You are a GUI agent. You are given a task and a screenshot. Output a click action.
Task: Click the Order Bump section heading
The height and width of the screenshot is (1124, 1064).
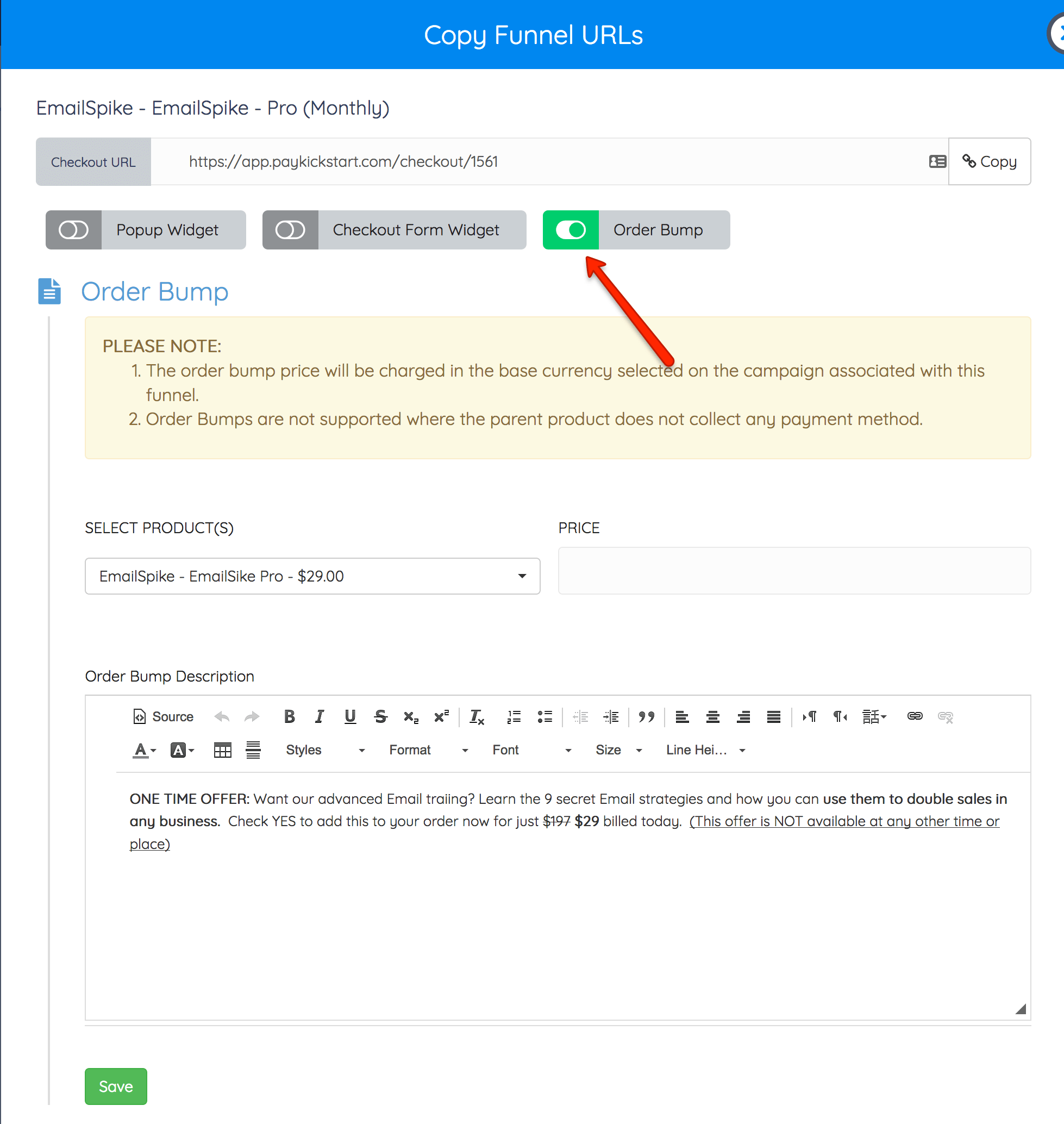point(155,292)
